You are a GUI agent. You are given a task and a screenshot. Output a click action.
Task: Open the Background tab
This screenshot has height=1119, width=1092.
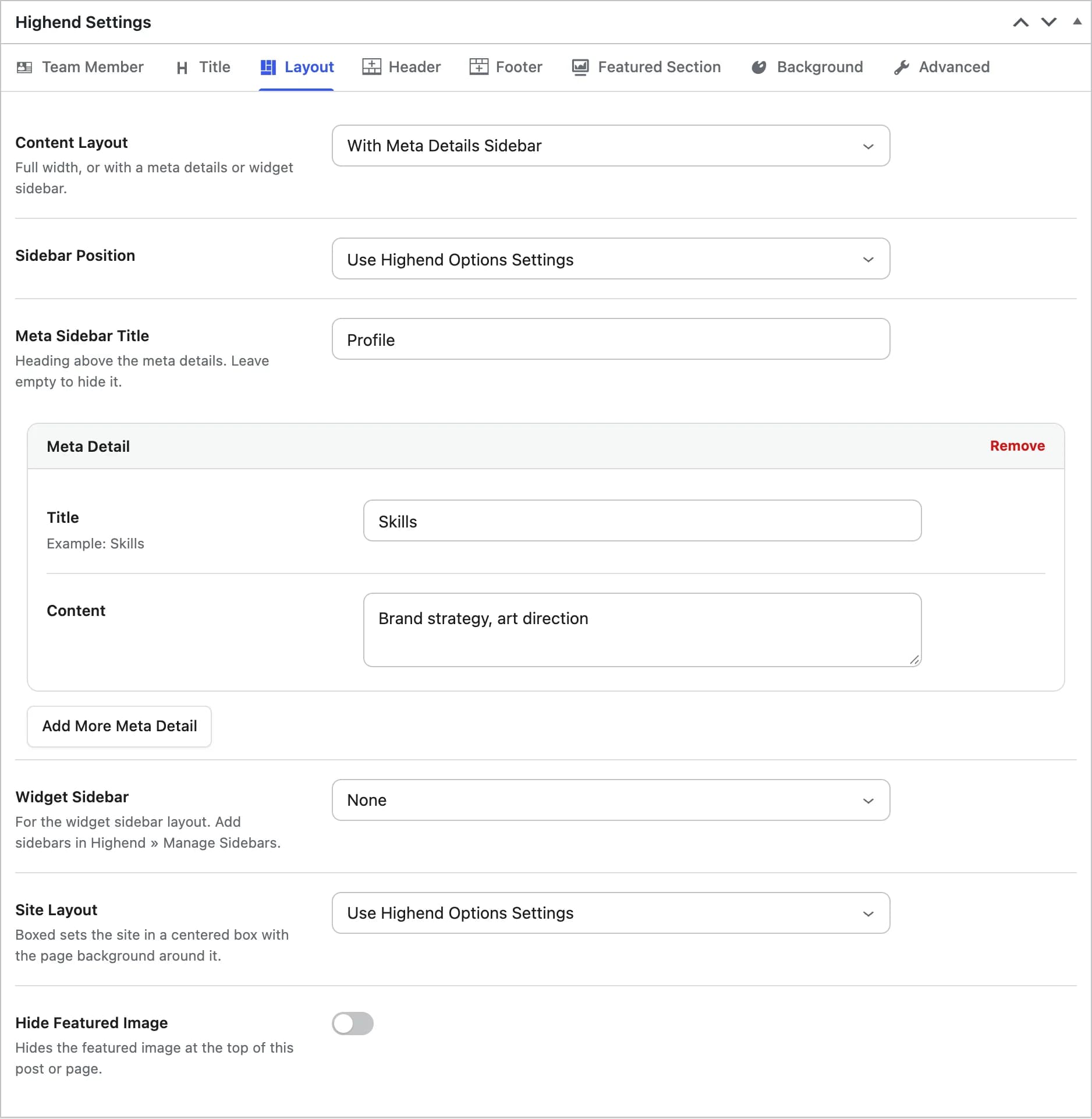(807, 68)
